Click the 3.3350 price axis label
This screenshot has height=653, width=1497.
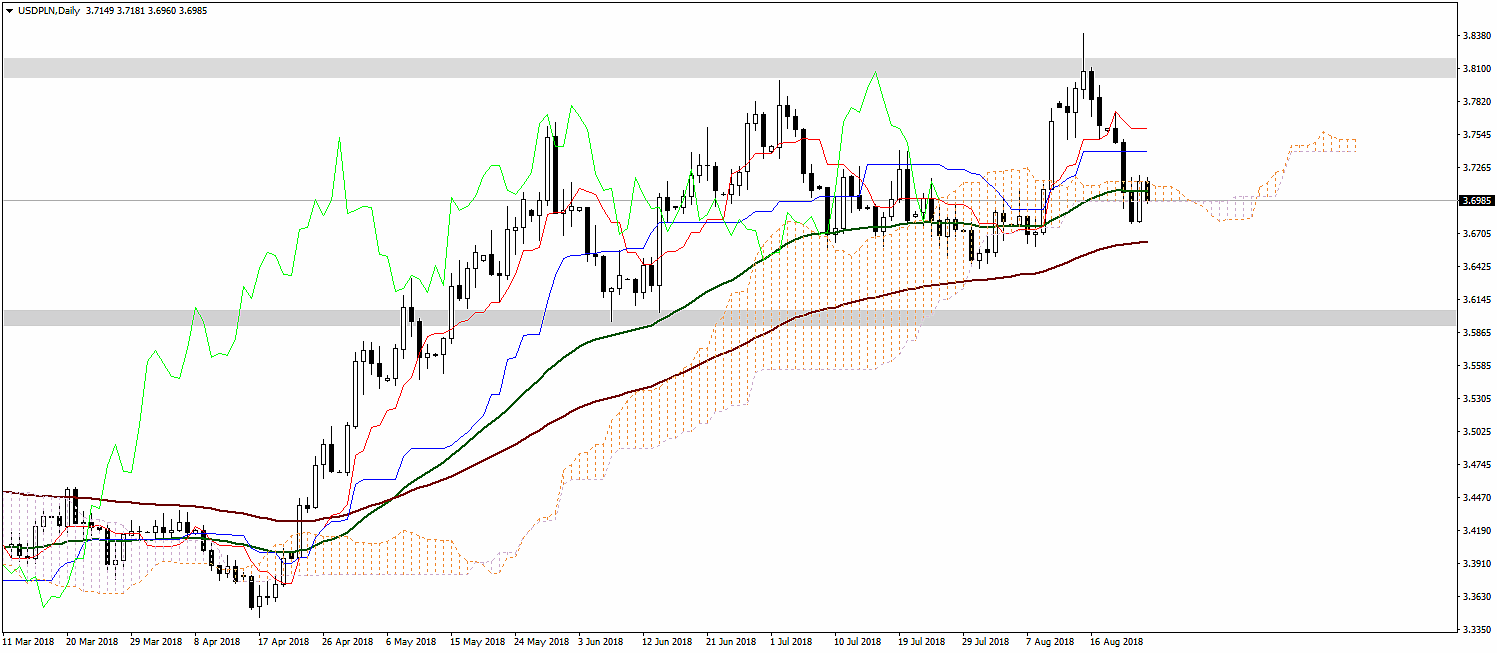click(x=1476, y=629)
